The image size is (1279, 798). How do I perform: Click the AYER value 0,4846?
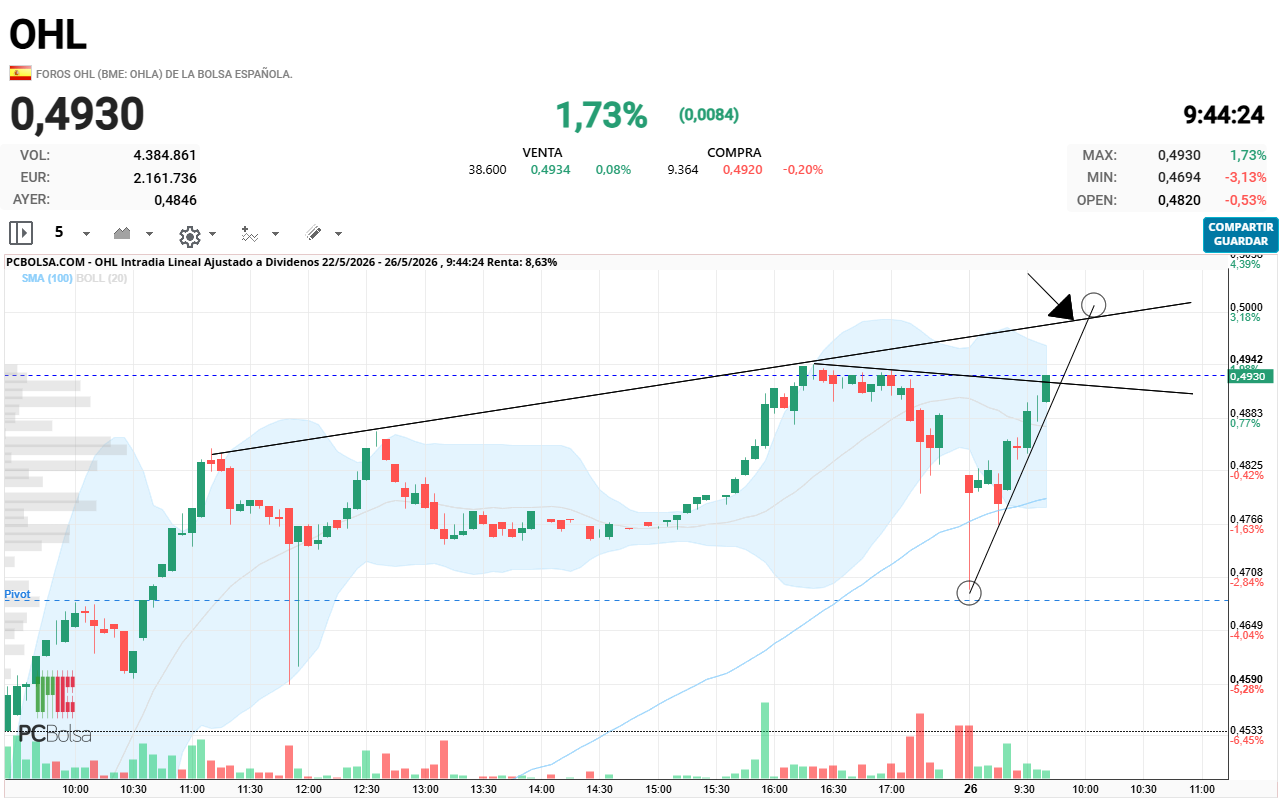[175, 199]
